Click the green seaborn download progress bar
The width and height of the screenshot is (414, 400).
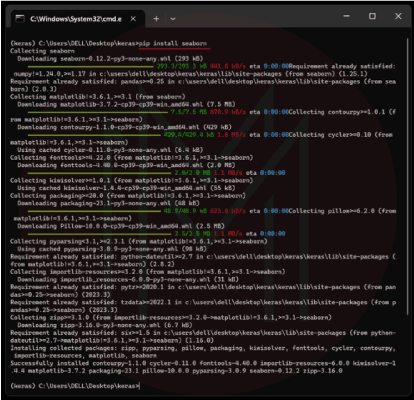(91, 66)
